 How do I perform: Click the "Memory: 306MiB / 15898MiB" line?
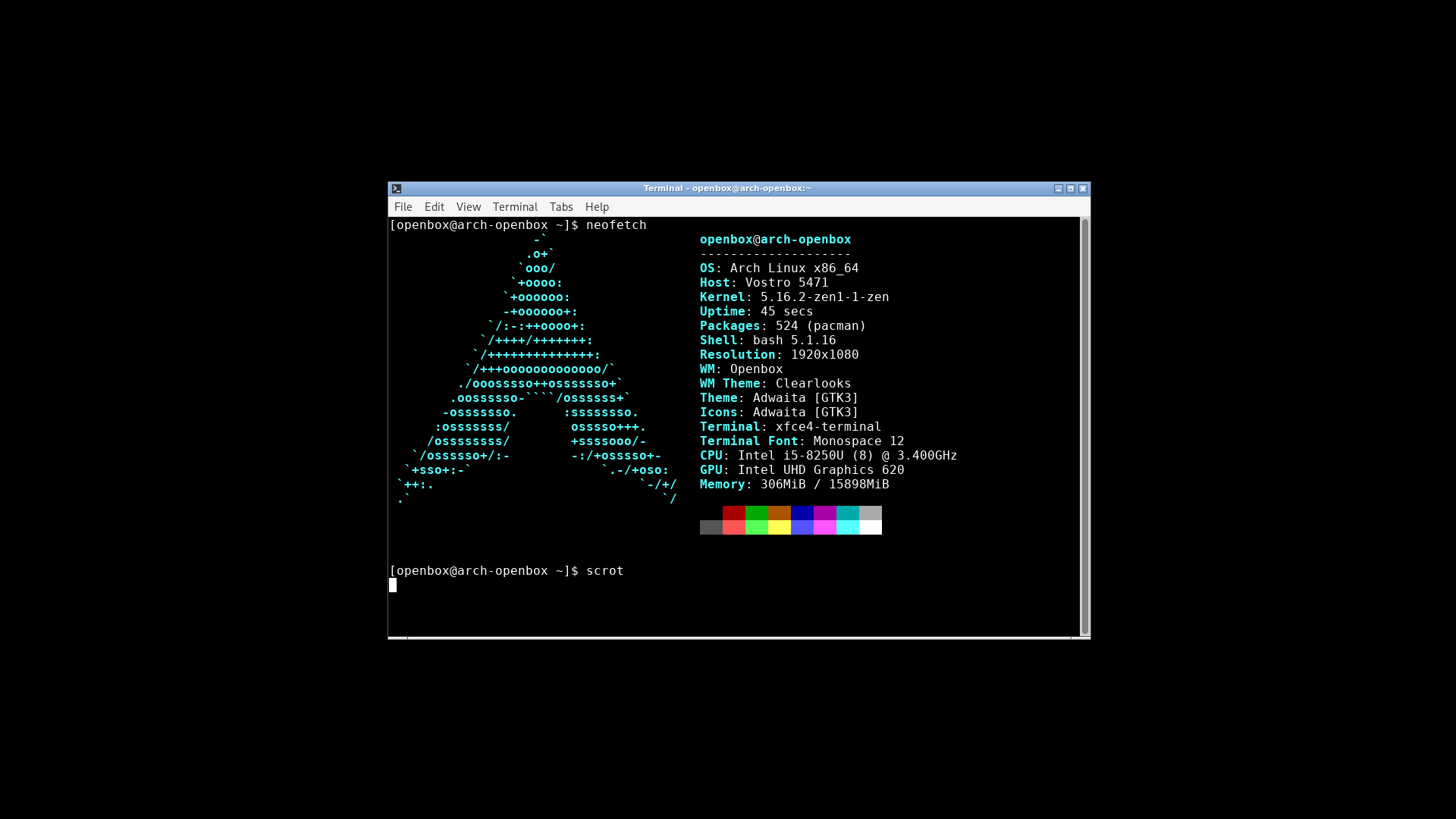(x=795, y=485)
